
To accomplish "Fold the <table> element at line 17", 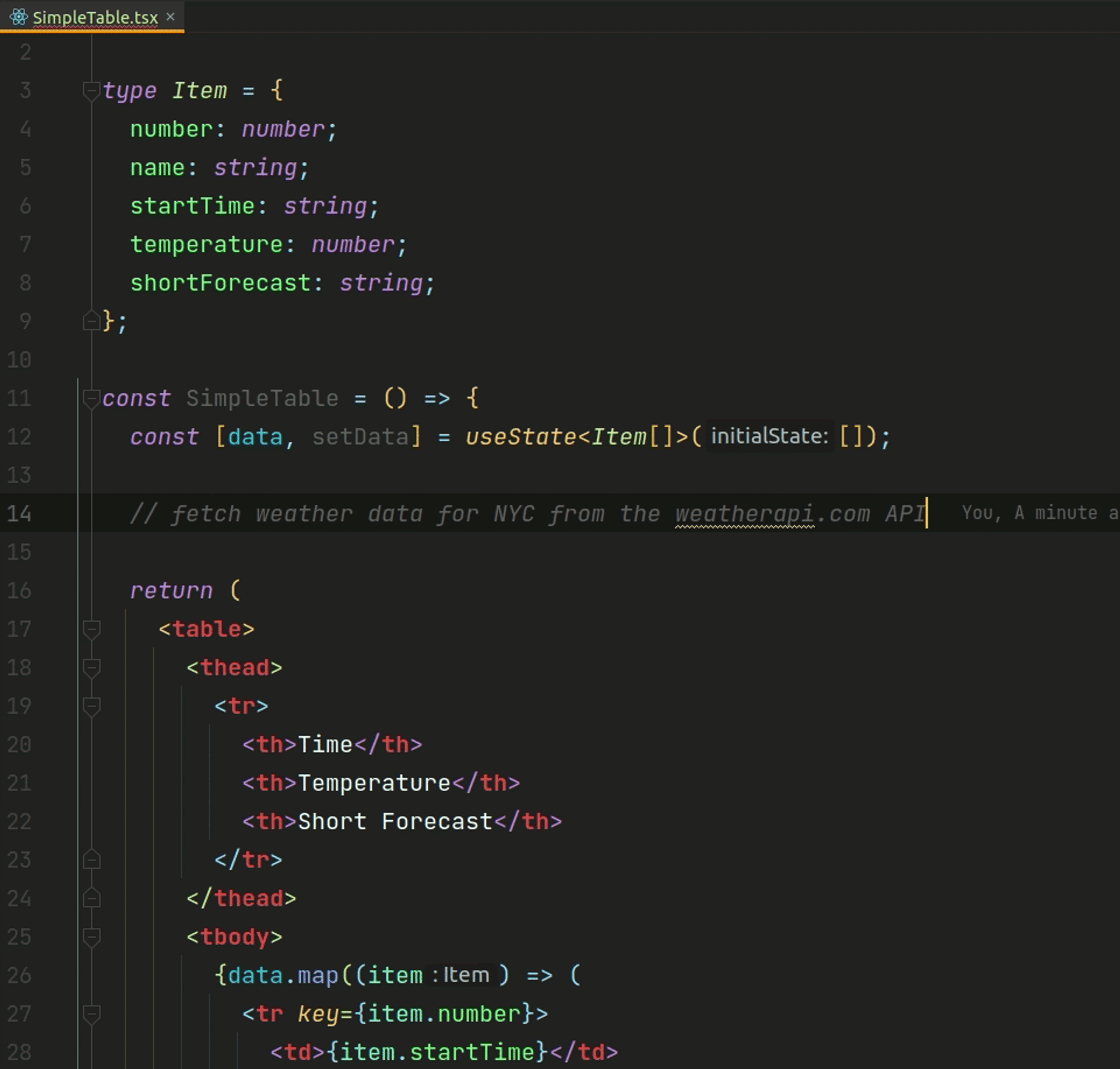I will (x=91, y=629).
